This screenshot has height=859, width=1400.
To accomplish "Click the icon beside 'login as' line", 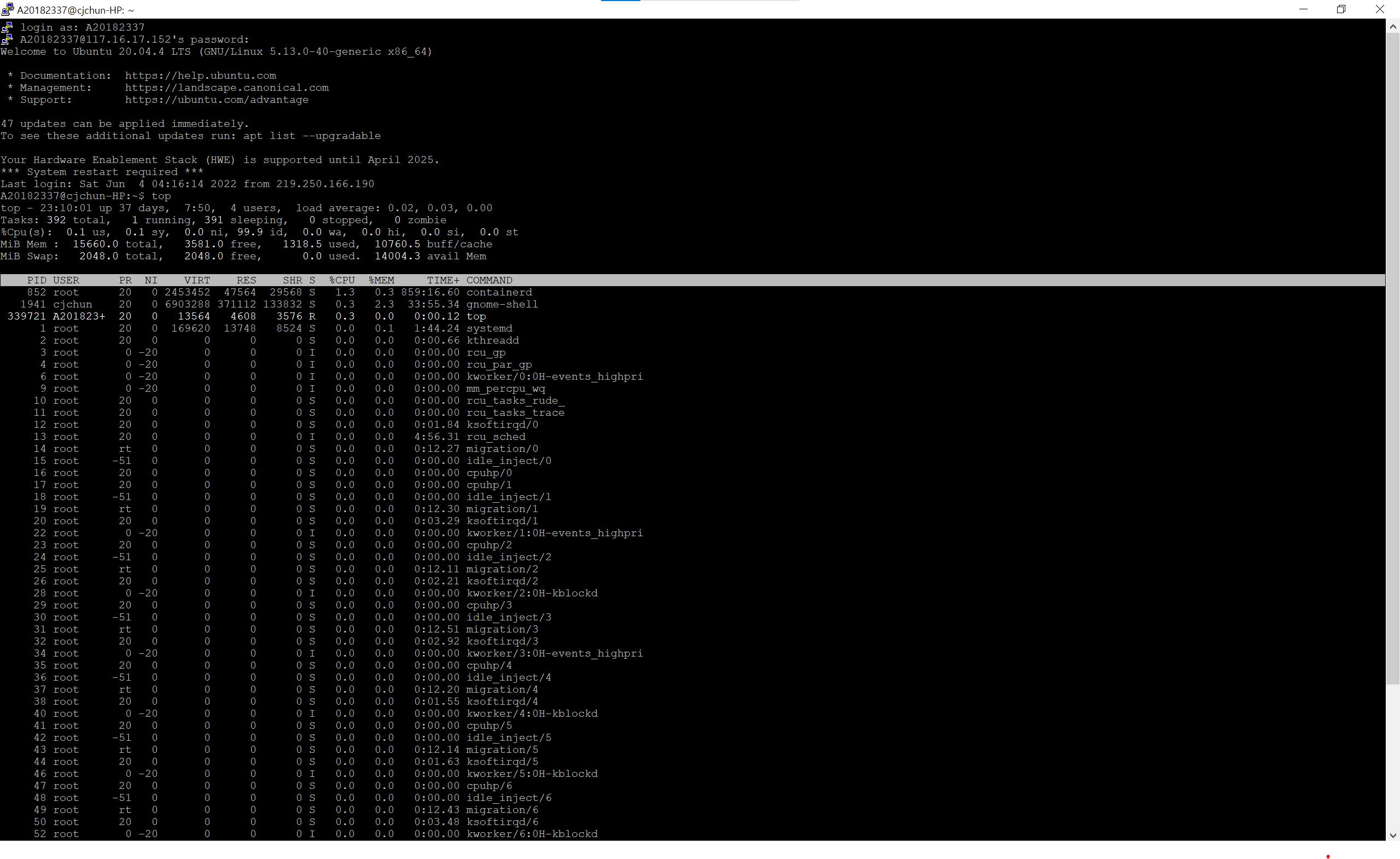I will [x=7, y=27].
